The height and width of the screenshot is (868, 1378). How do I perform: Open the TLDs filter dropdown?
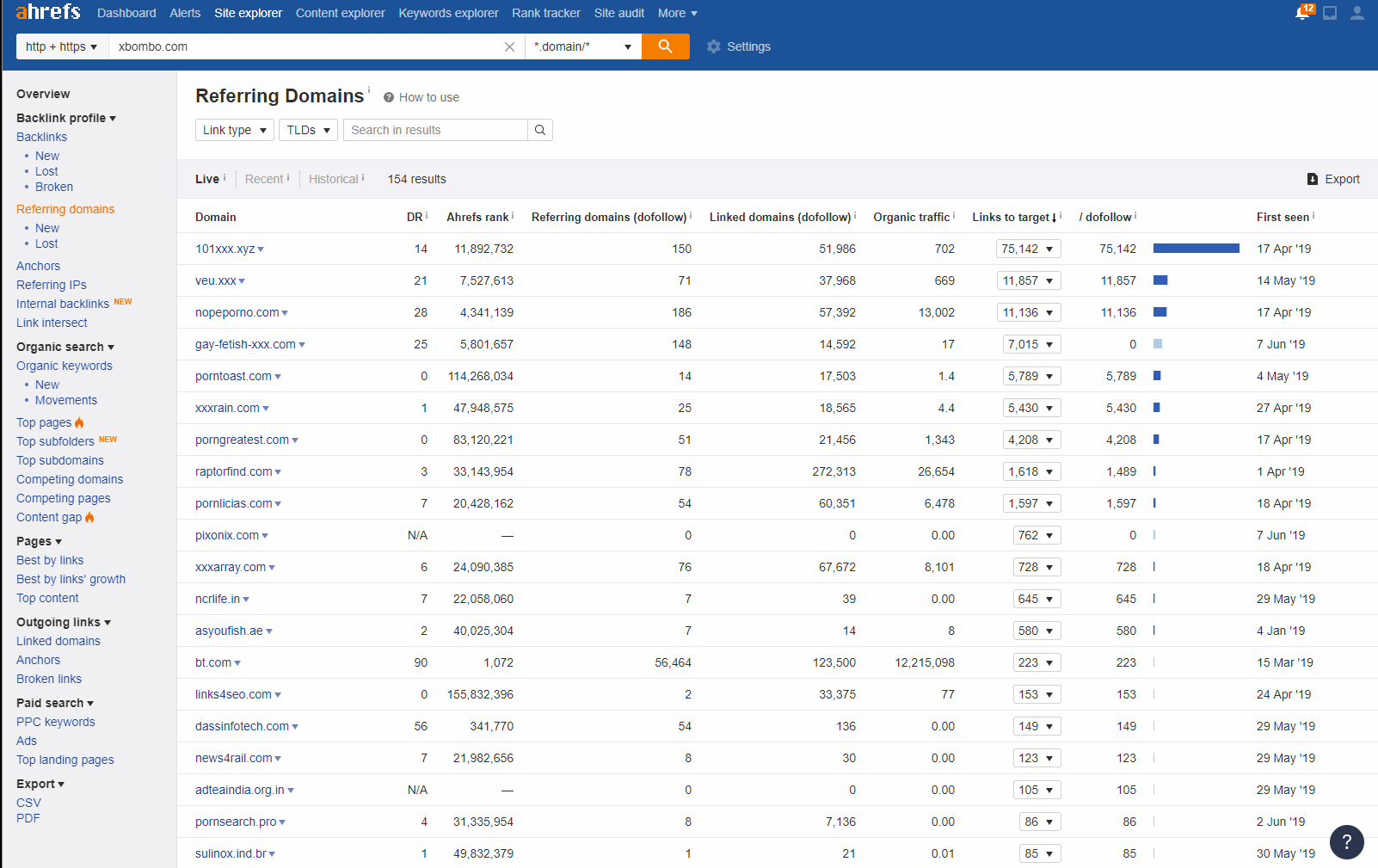tap(309, 130)
